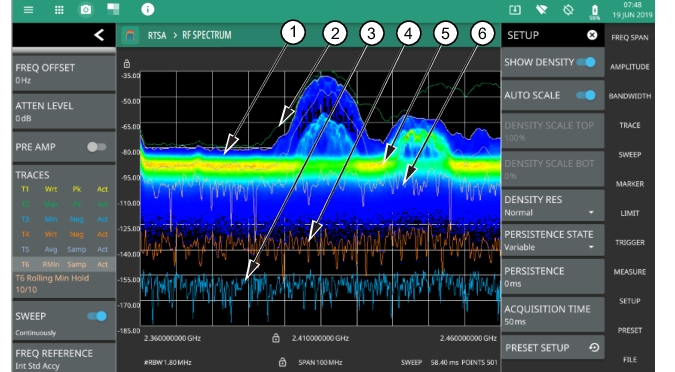Image resolution: width=675 pixels, height=372 pixels.
Task: Close the SETUP panel
Action: coord(592,35)
